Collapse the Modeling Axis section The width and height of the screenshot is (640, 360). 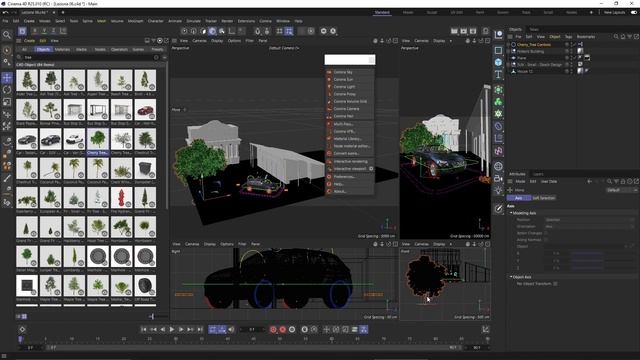pos(511,213)
